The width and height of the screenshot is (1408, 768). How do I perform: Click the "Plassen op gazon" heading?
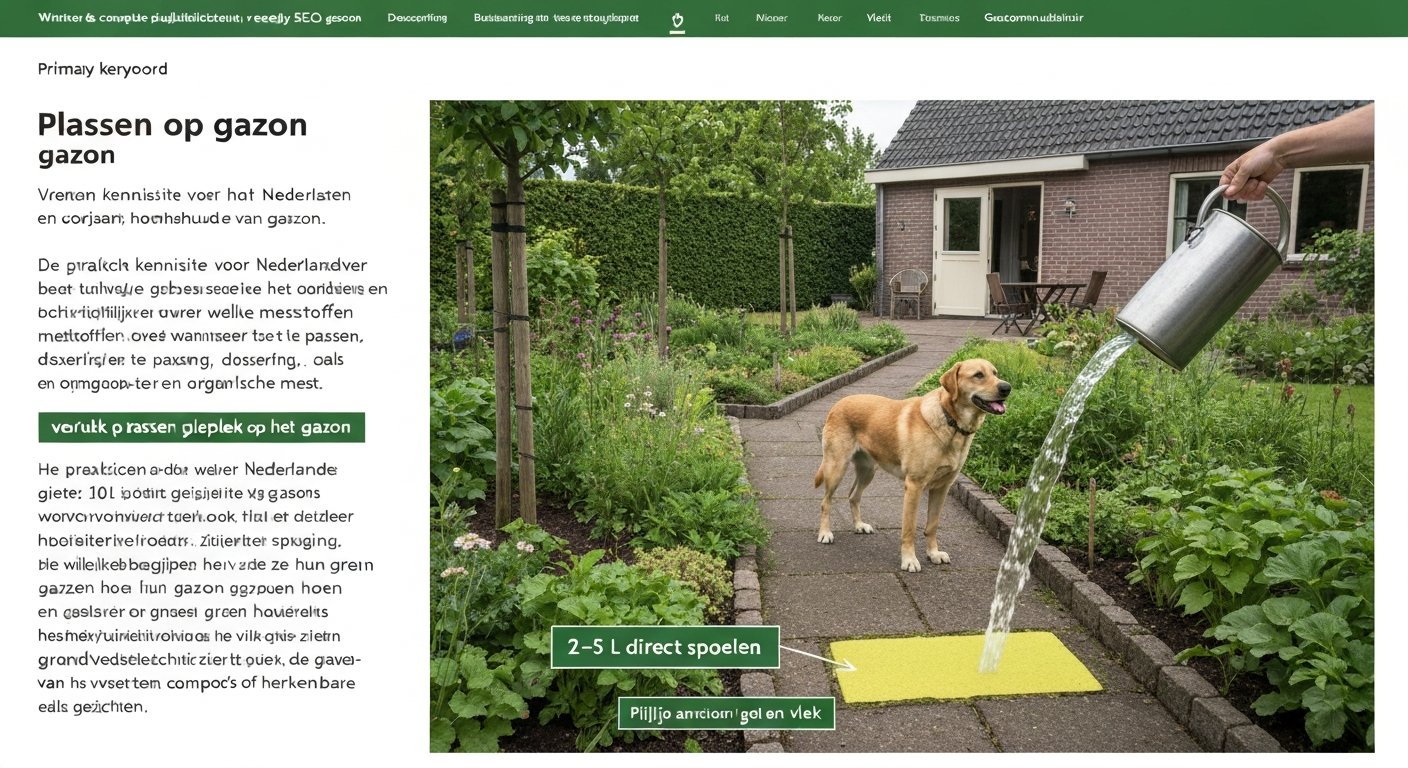pos(172,125)
